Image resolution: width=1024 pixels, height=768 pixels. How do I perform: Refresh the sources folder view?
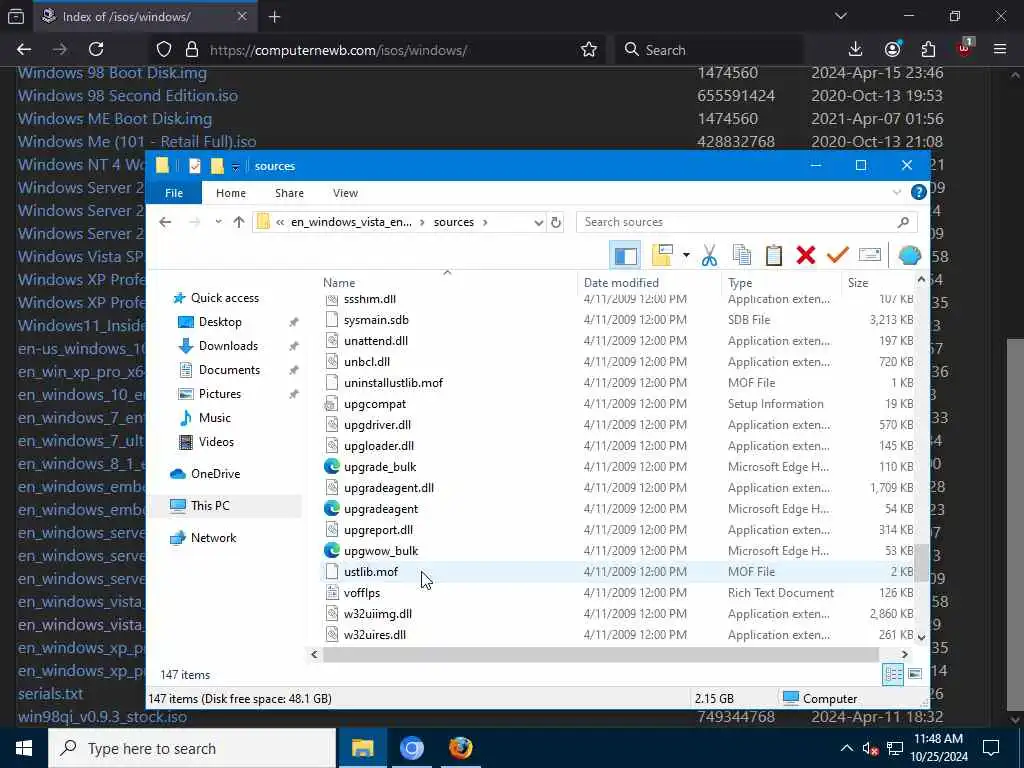[x=556, y=223]
